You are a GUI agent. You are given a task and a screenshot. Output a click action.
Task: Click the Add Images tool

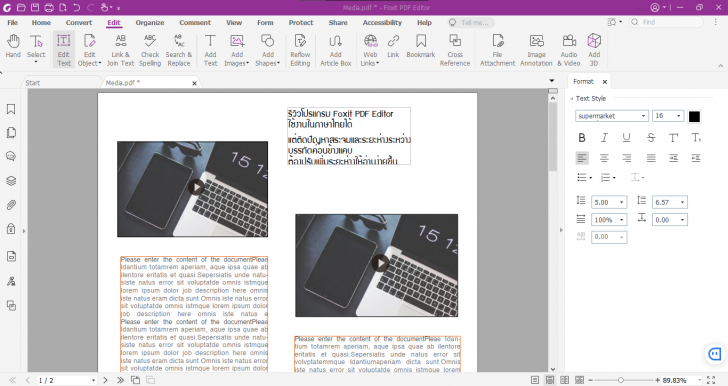[237, 49]
